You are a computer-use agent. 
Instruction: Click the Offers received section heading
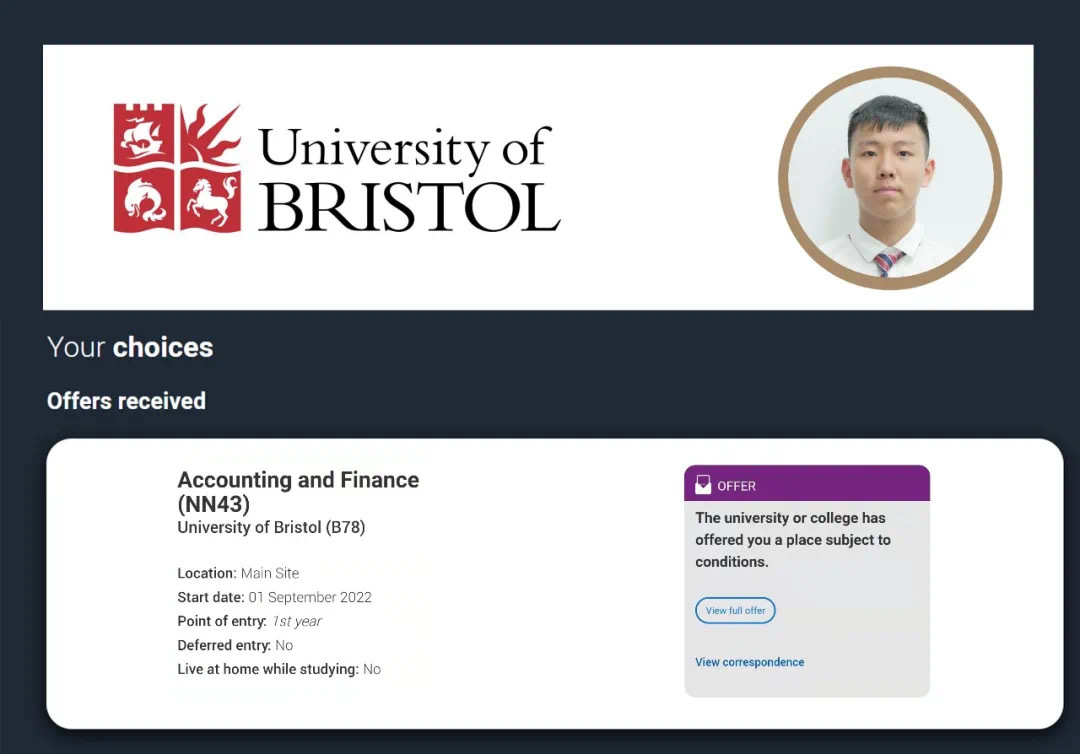pos(126,401)
